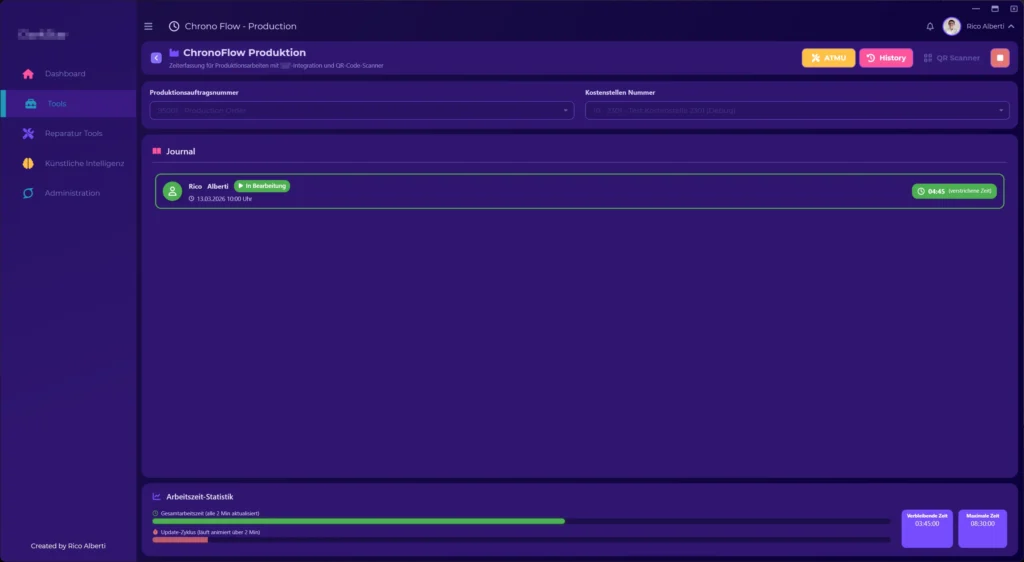Open Künstliche Intelligenz section
The height and width of the screenshot is (562, 1024).
coord(68,163)
